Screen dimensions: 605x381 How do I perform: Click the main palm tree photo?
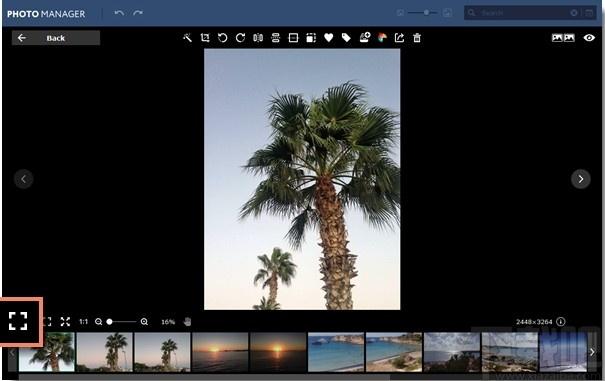(x=302, y=179)
